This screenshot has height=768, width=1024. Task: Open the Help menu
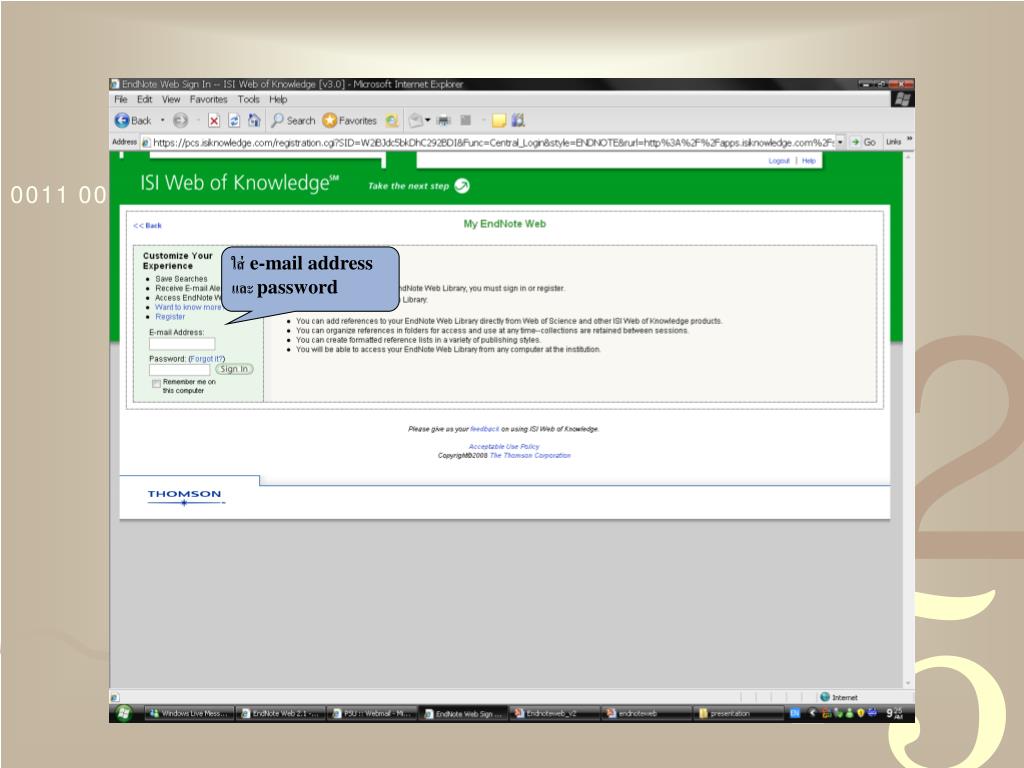pyautogui.click(x=278, y=99)
